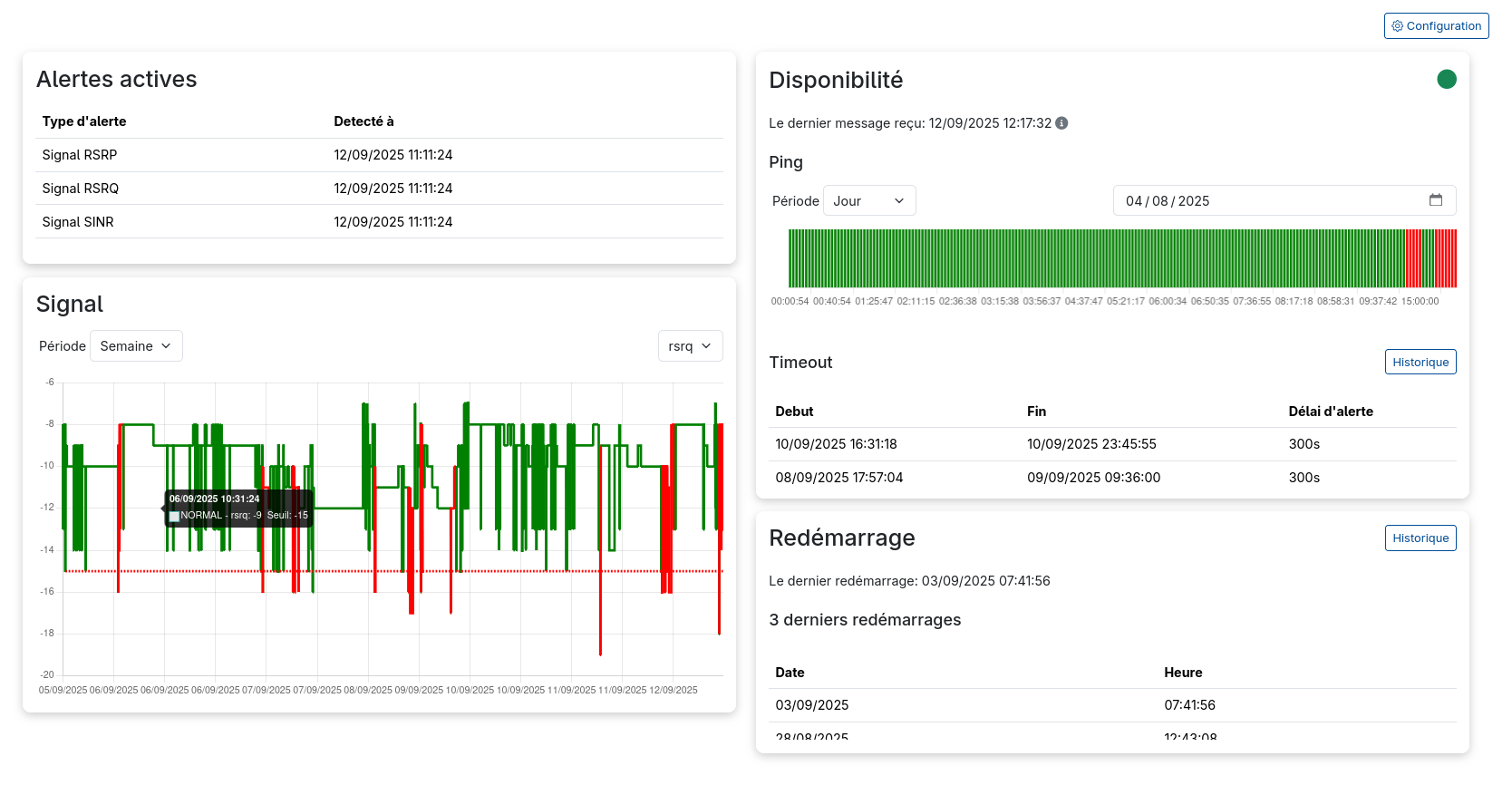
Task: Click the Ping date input field
Action: (1269, 201)
